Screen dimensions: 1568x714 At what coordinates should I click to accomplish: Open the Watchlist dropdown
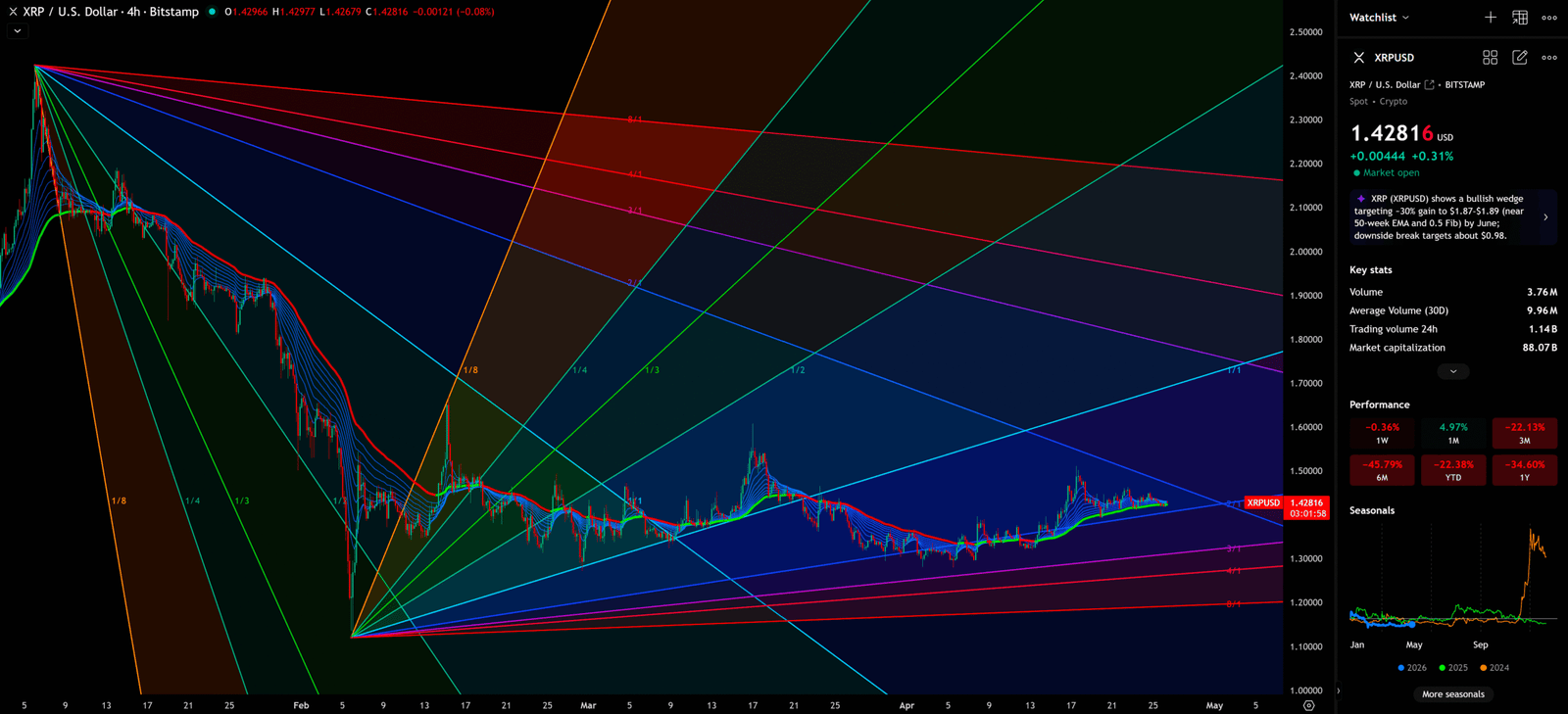point(1379,18)
